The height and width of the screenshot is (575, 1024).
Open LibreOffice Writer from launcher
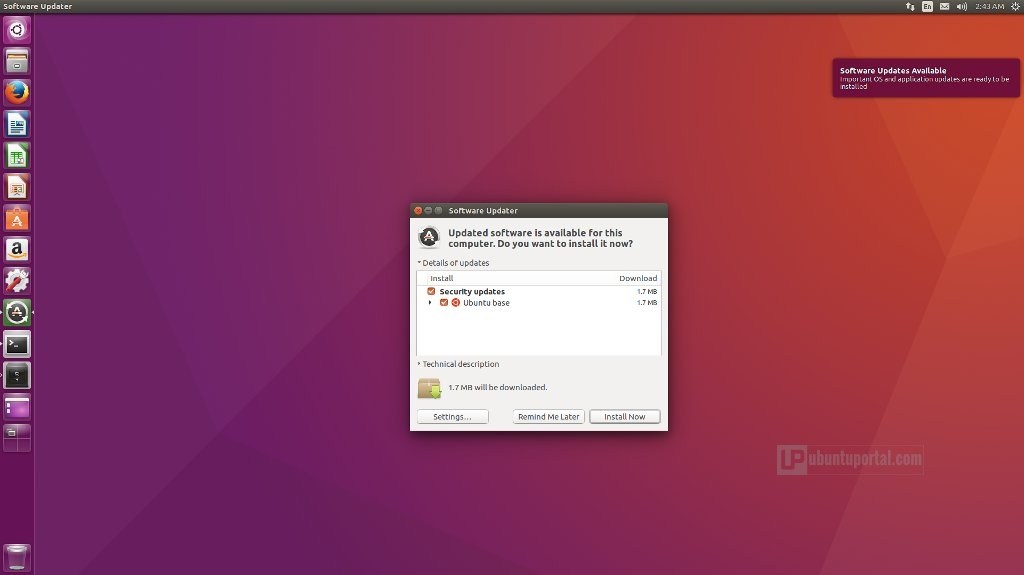point(17,124)
